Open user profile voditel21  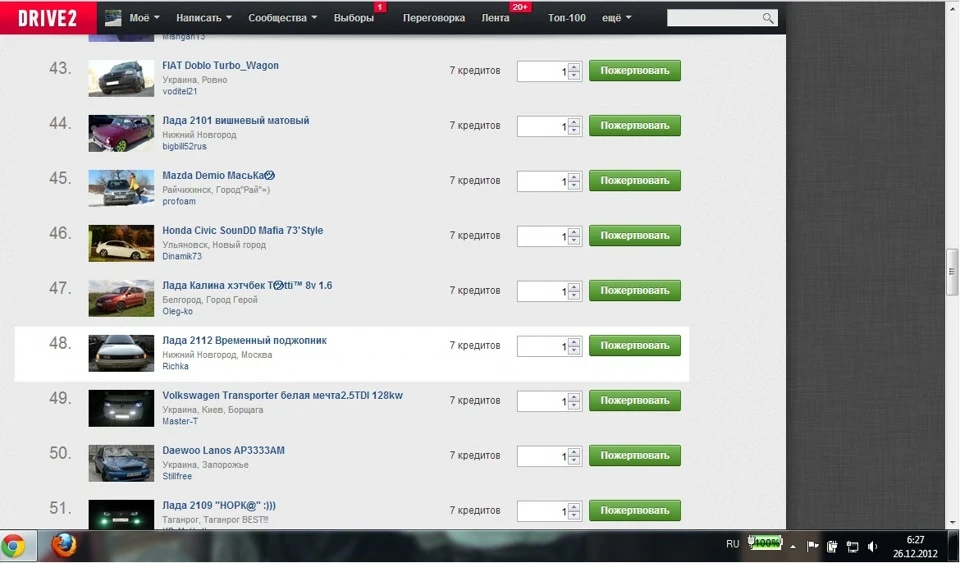[x=179, y=92]
